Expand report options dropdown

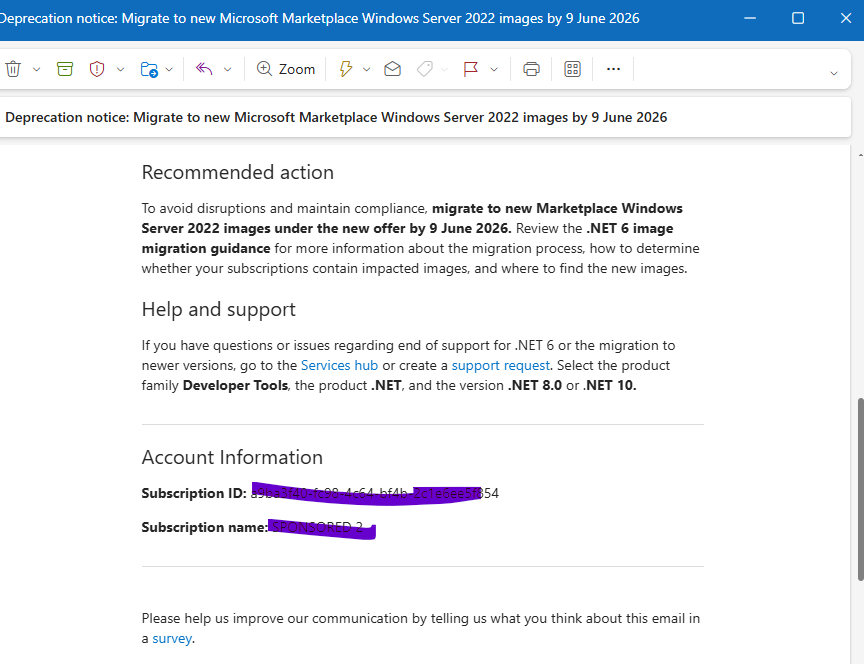[120, 69]
